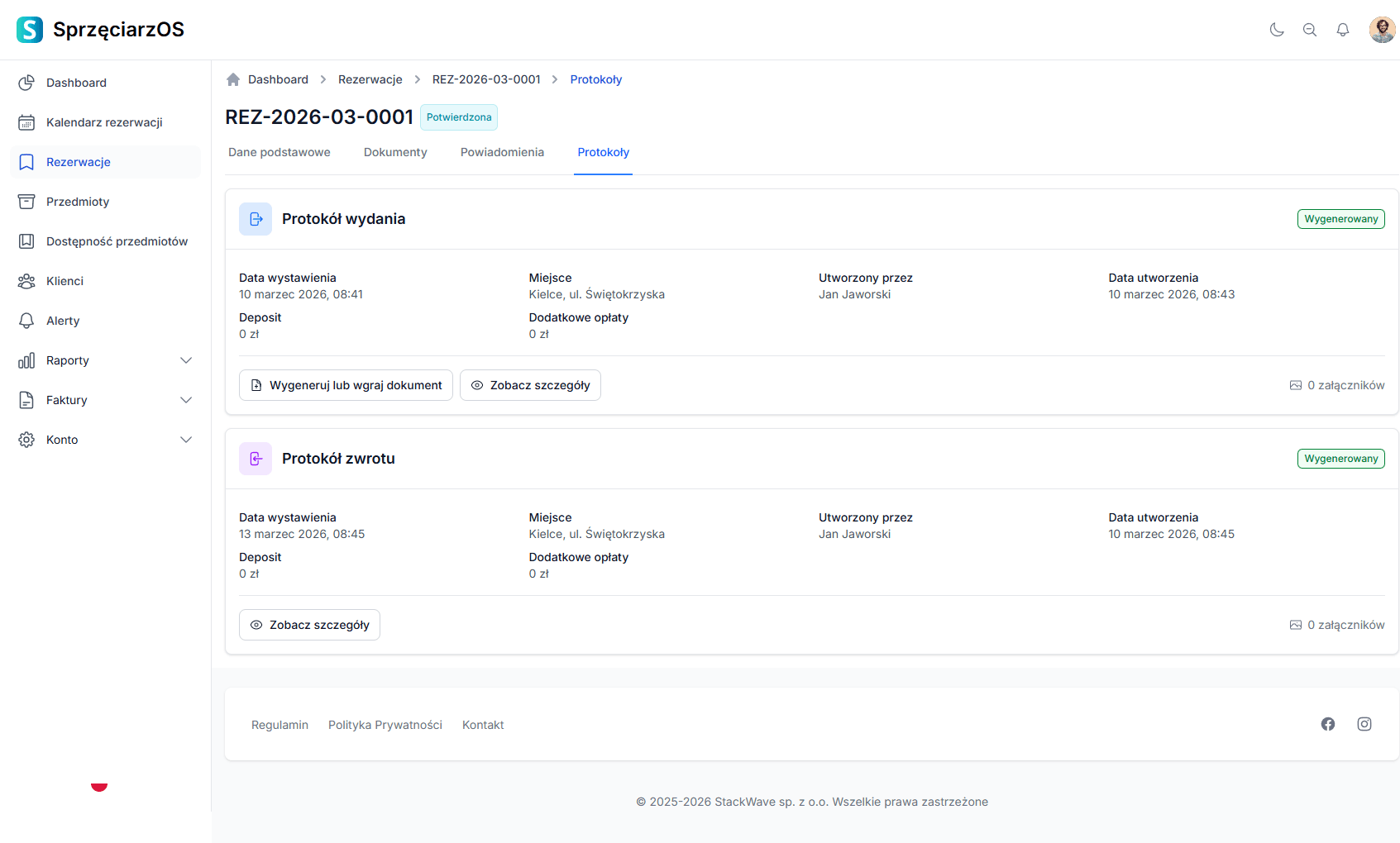This screenshot has width=1400, height=843.
Task: Visit the Facebook page icon in footer
Action: [1328, 724]
